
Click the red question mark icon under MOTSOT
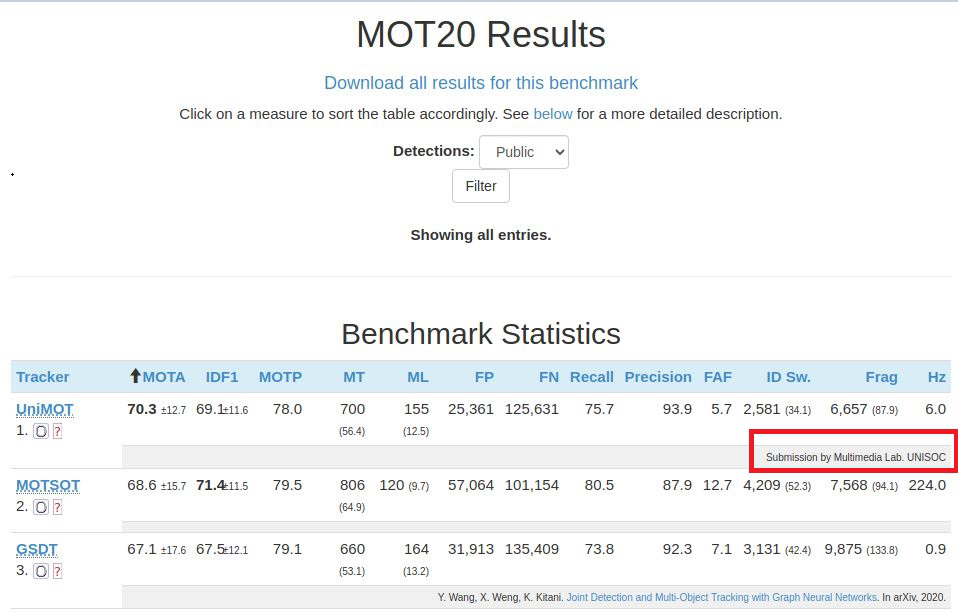coord(57,507)
